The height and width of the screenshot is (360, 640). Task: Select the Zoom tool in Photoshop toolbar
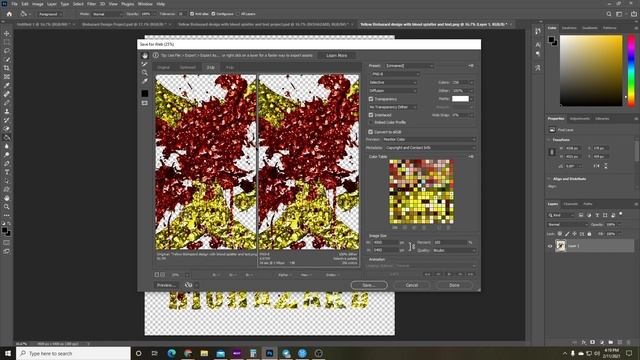coord(7,207)
